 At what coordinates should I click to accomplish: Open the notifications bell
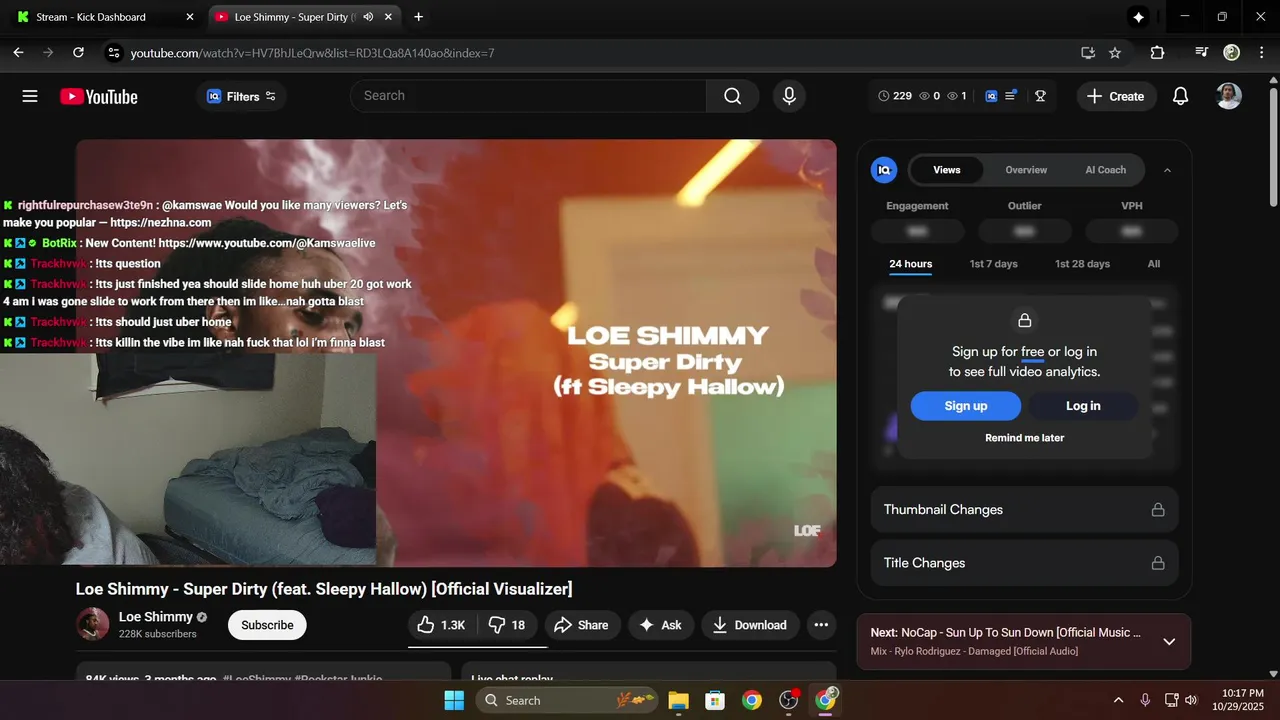[1180, 96]
